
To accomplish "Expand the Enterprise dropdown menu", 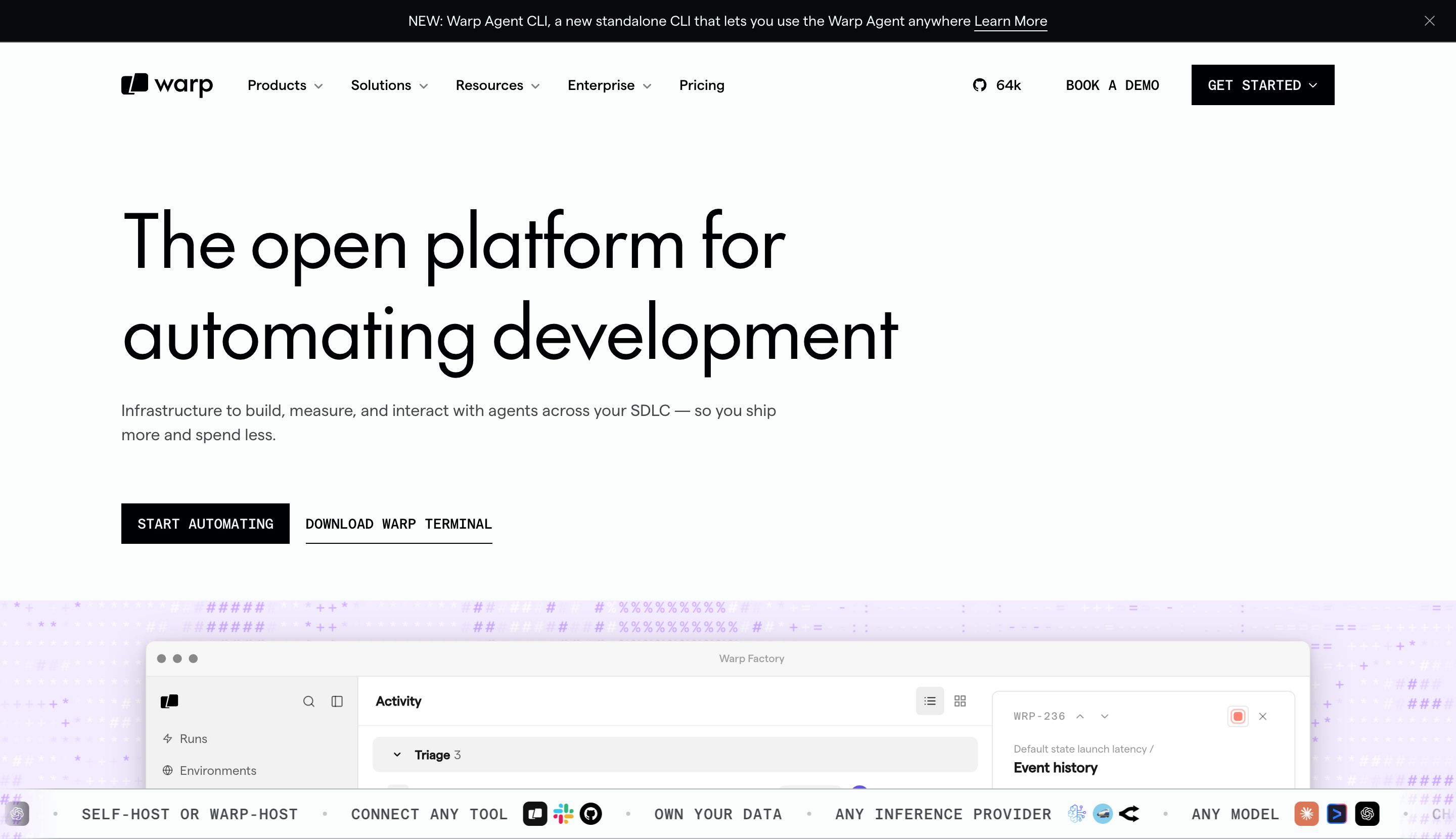I will (x=609, y=85).
